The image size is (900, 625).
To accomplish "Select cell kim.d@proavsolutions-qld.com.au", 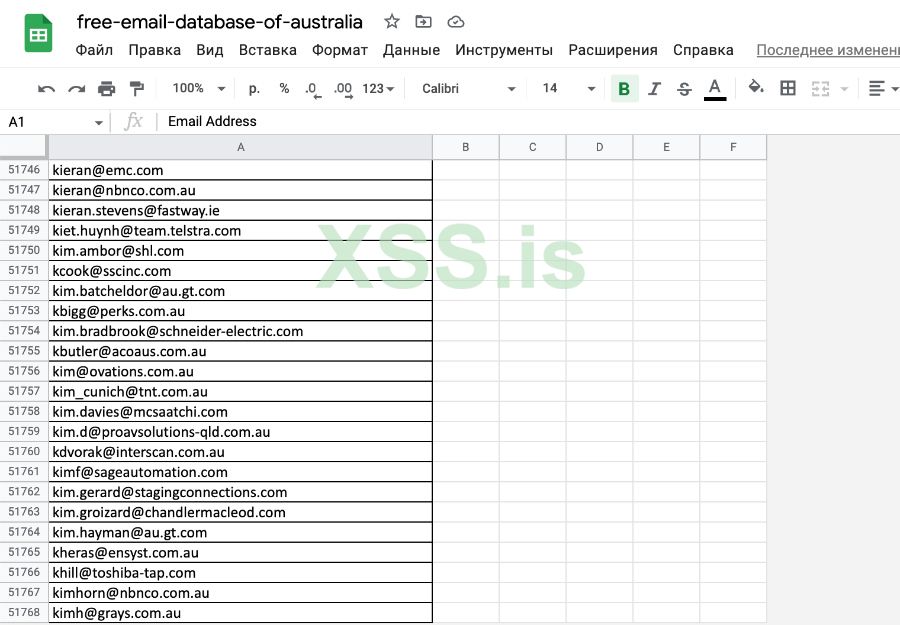I will pyautogui.click(x=240, y=432).
